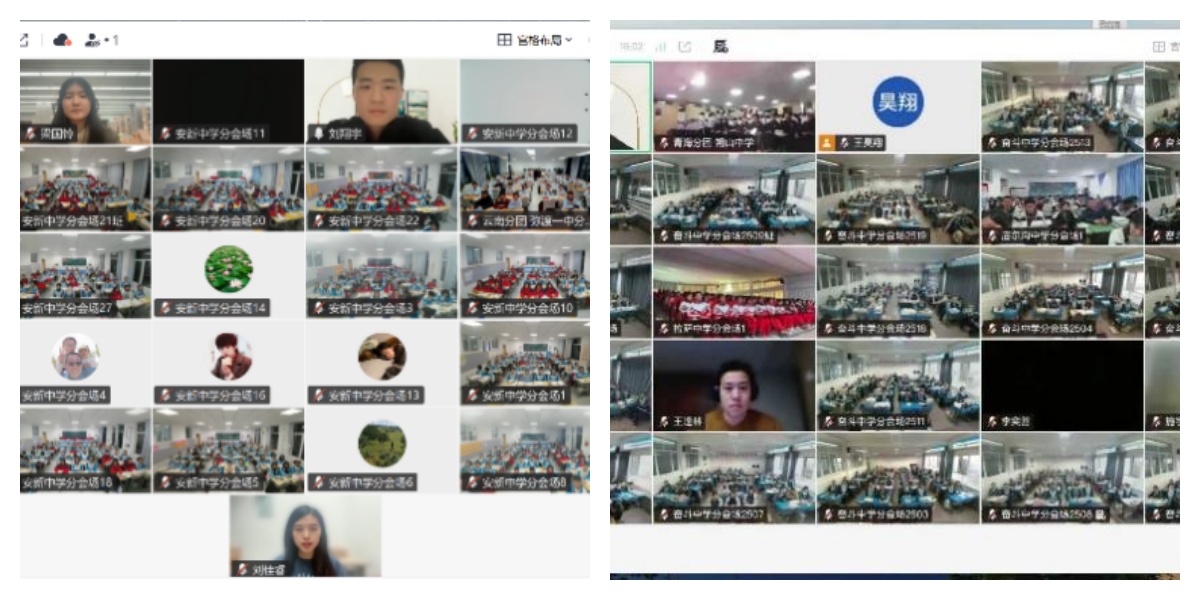Click the cloud recording icon in left toolbar
This screenshot has height=600, width=1200.
click(62, 40)
